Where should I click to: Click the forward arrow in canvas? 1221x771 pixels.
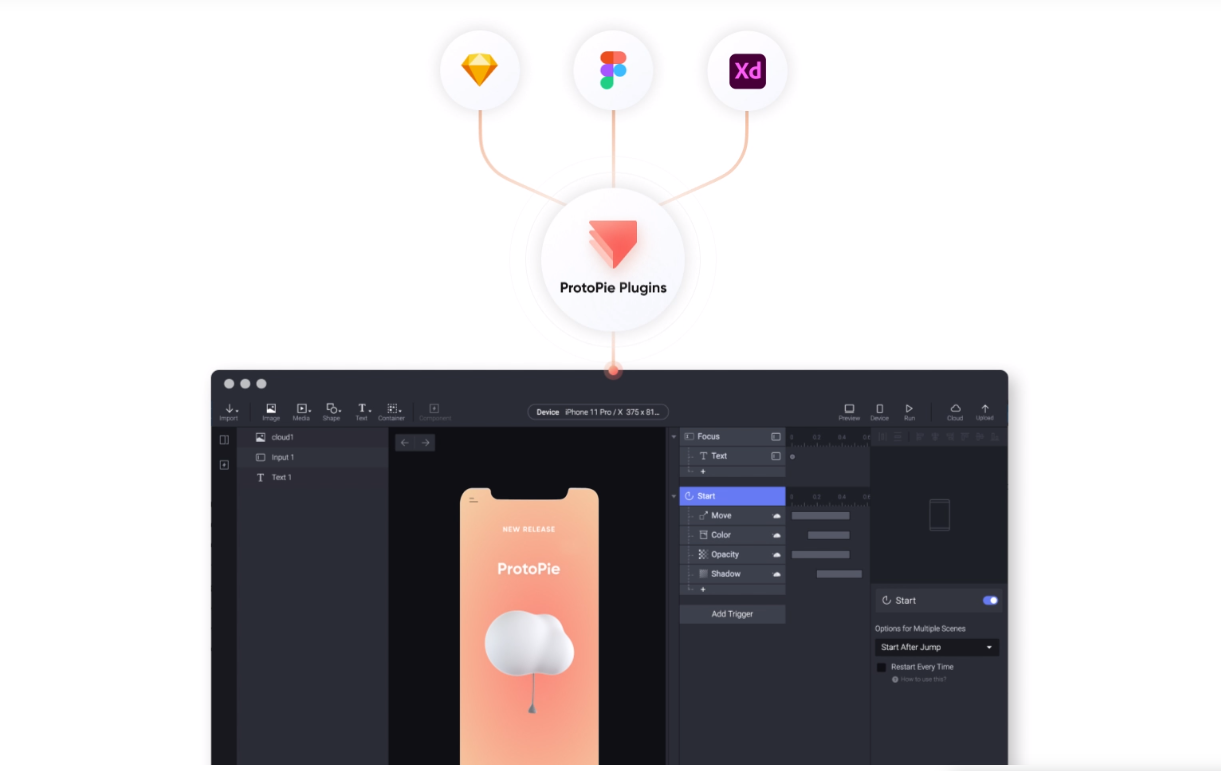tap(425, 442)
